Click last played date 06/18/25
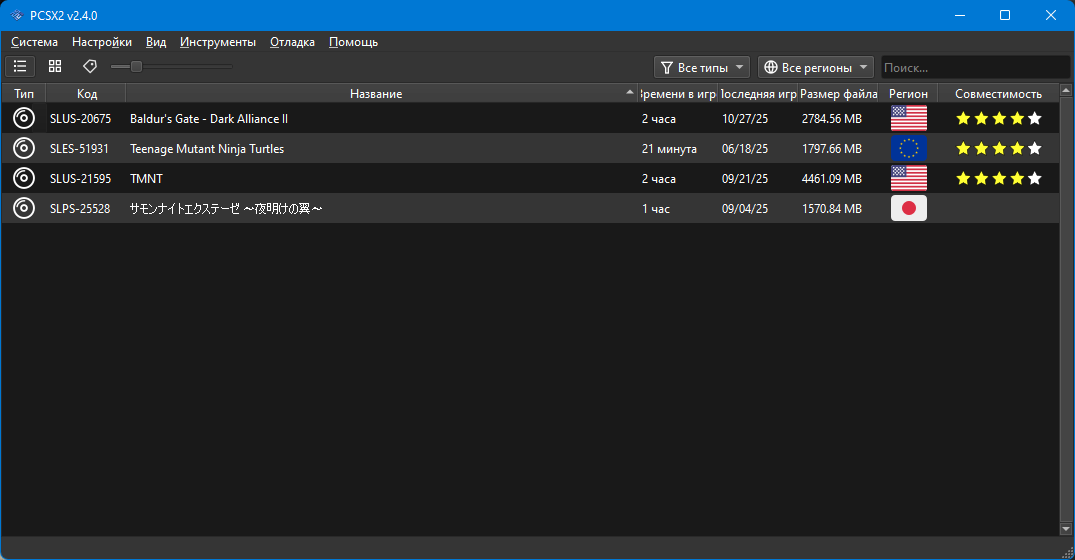This screenshot has height=560, width=1075. point(745,149)
